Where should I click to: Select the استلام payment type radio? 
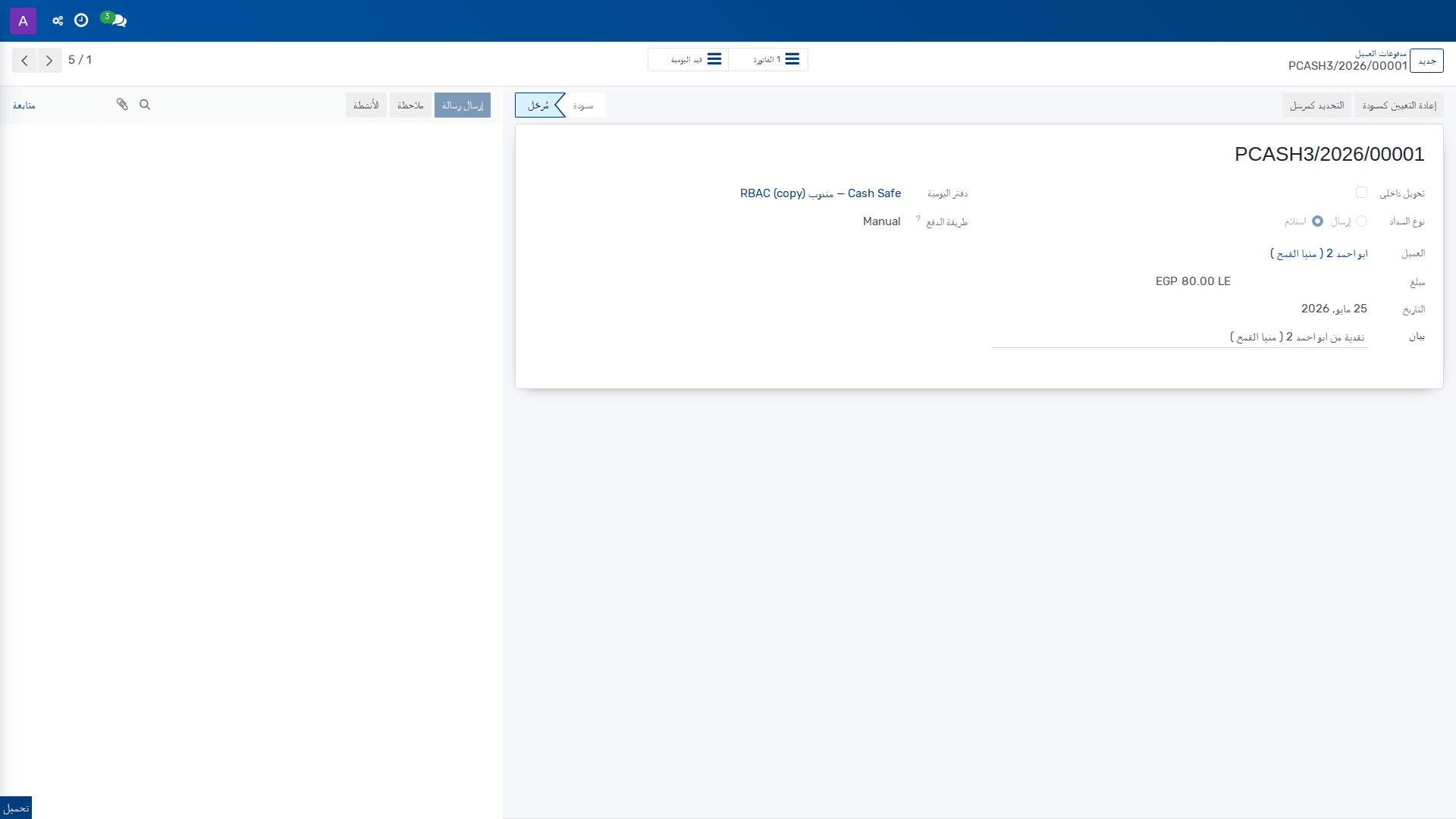pos(1317,221)
